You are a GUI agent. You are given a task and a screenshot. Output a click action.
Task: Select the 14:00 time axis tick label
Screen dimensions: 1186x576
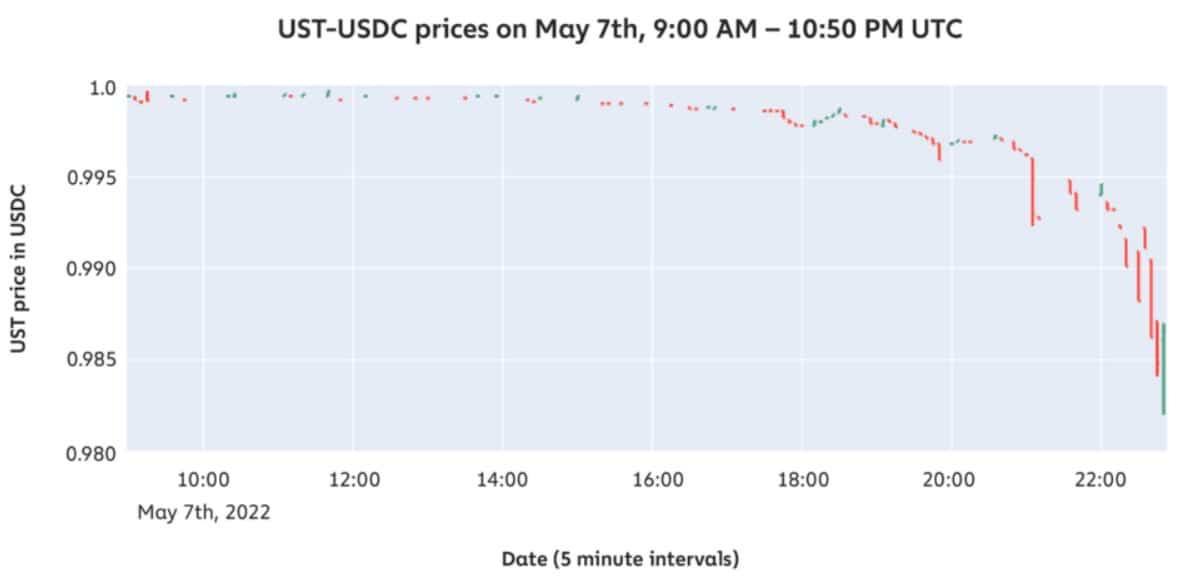tap(502, 481)
